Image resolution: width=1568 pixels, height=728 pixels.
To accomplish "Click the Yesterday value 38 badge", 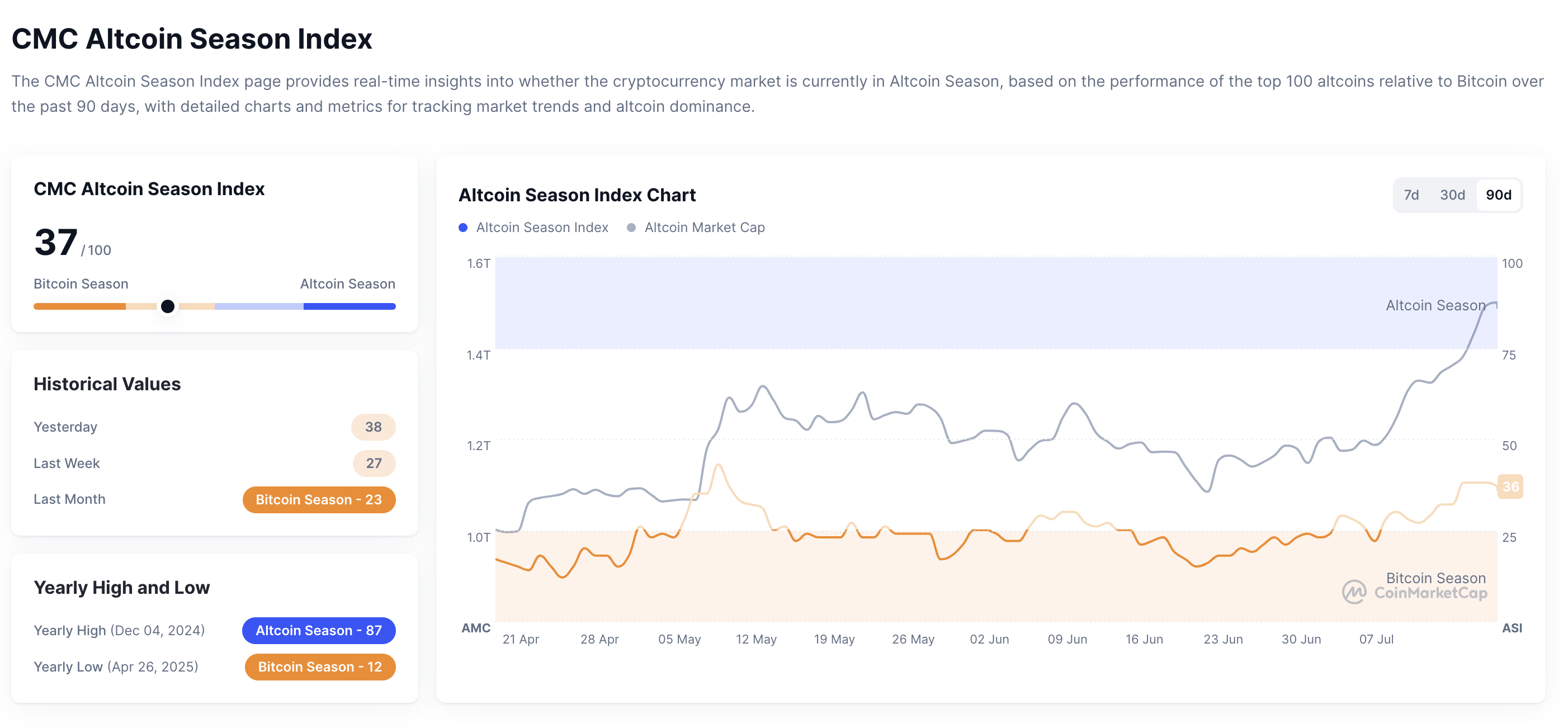I will tap(372, 427).
